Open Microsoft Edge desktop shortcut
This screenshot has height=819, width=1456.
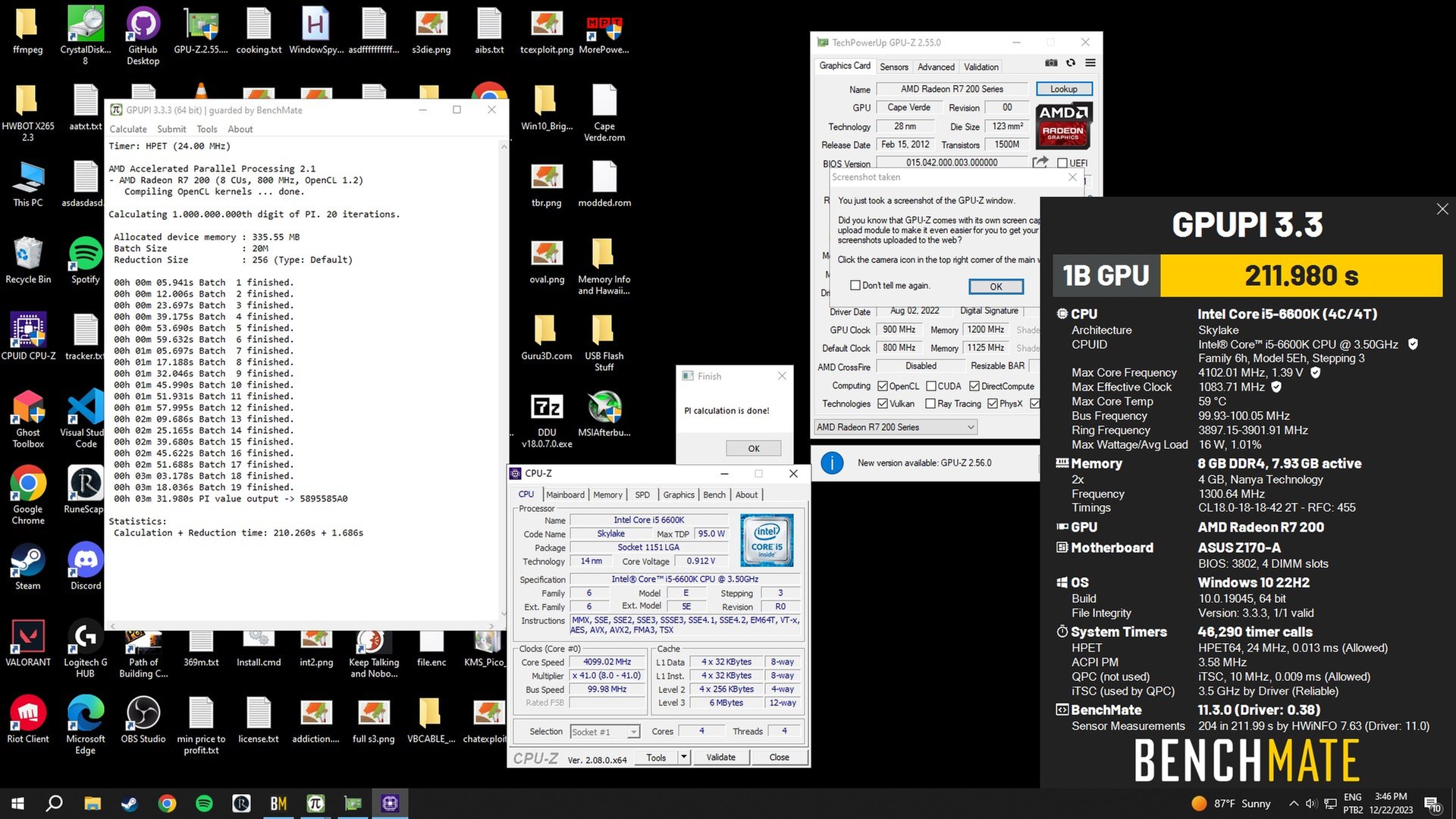(x=85, y=724)
